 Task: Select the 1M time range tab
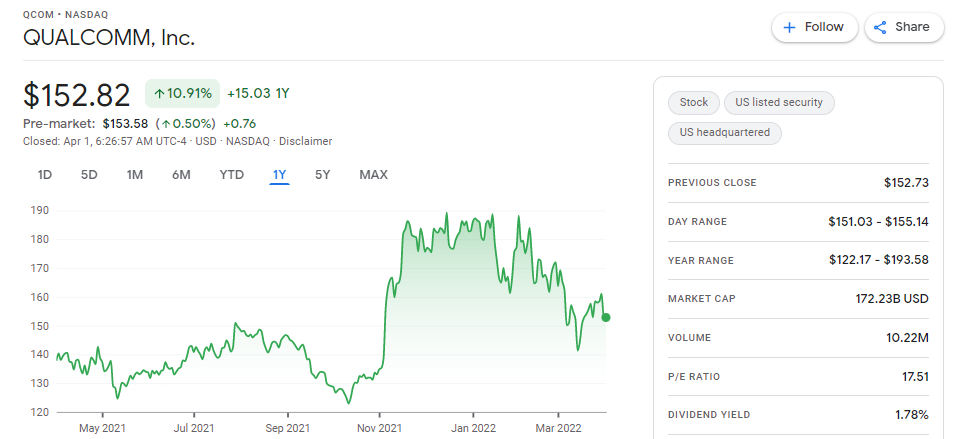point(135,175)
